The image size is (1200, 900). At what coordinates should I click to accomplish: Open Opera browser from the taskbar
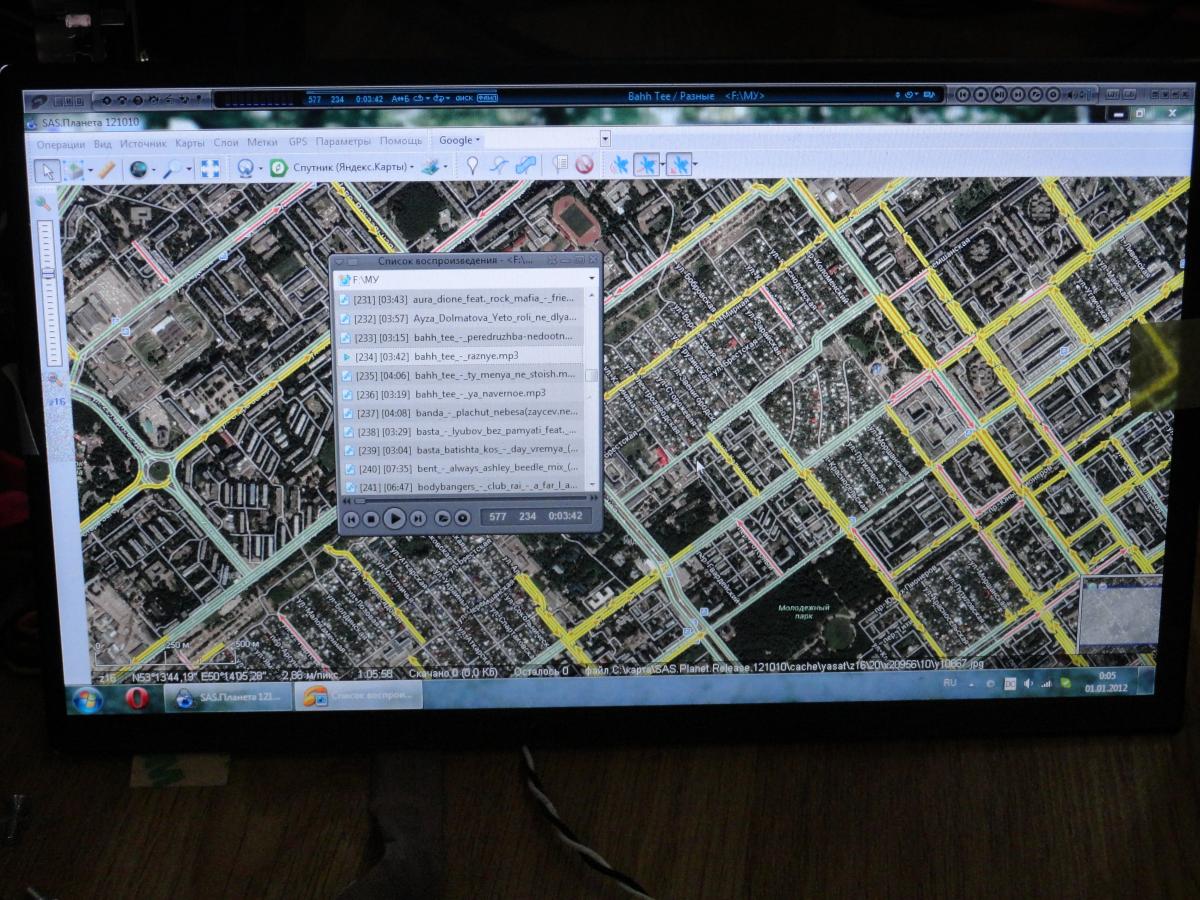136,697
